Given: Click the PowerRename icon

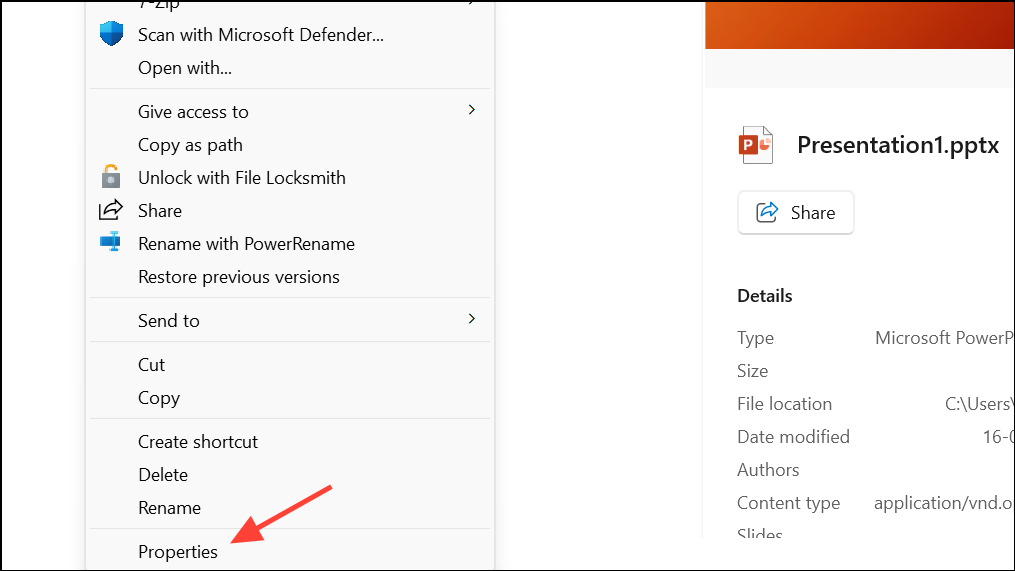Looking at the screenshot, I should 111,243.
